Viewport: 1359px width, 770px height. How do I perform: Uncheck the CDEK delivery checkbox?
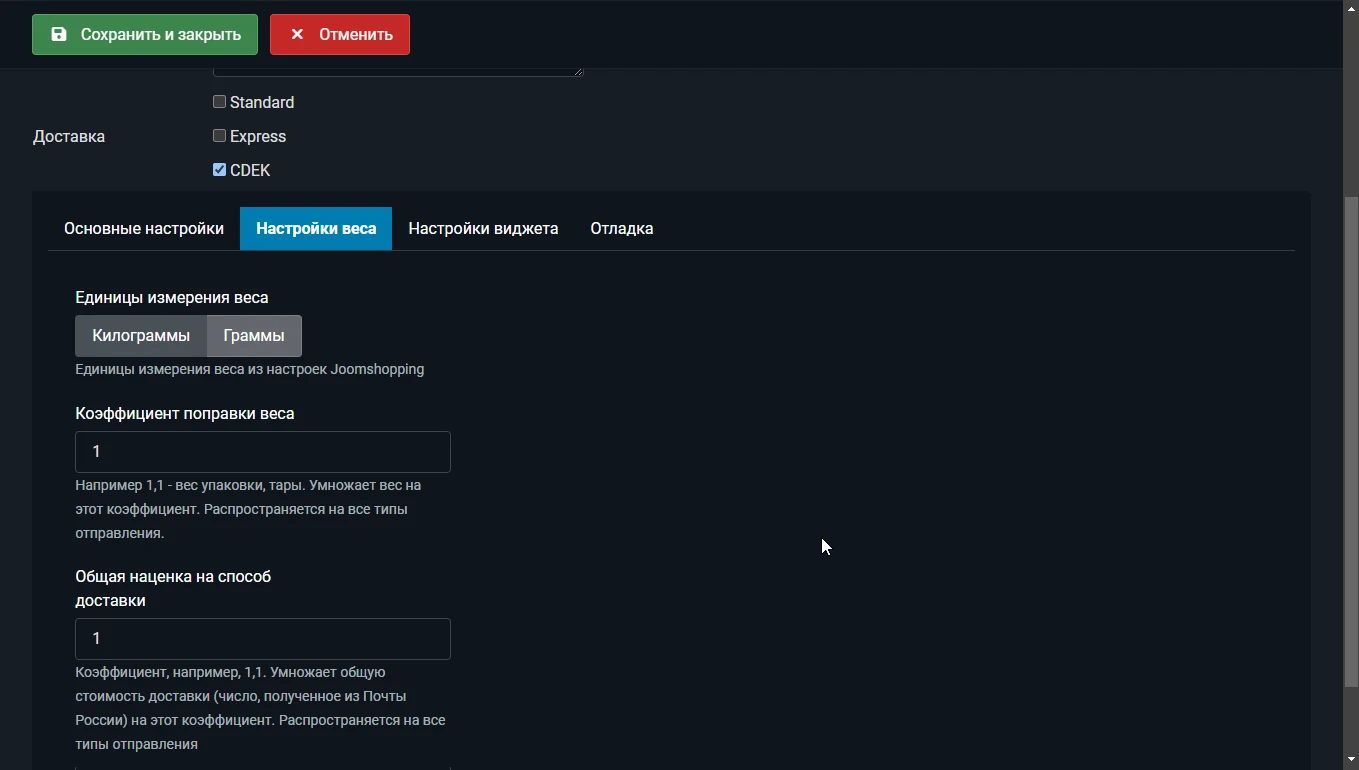coord(219,170)
